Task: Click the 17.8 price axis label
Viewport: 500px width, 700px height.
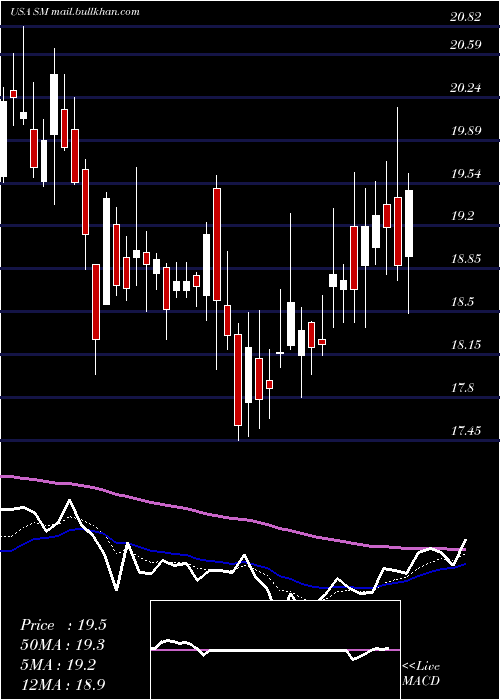Action: (x=462, y=388)
